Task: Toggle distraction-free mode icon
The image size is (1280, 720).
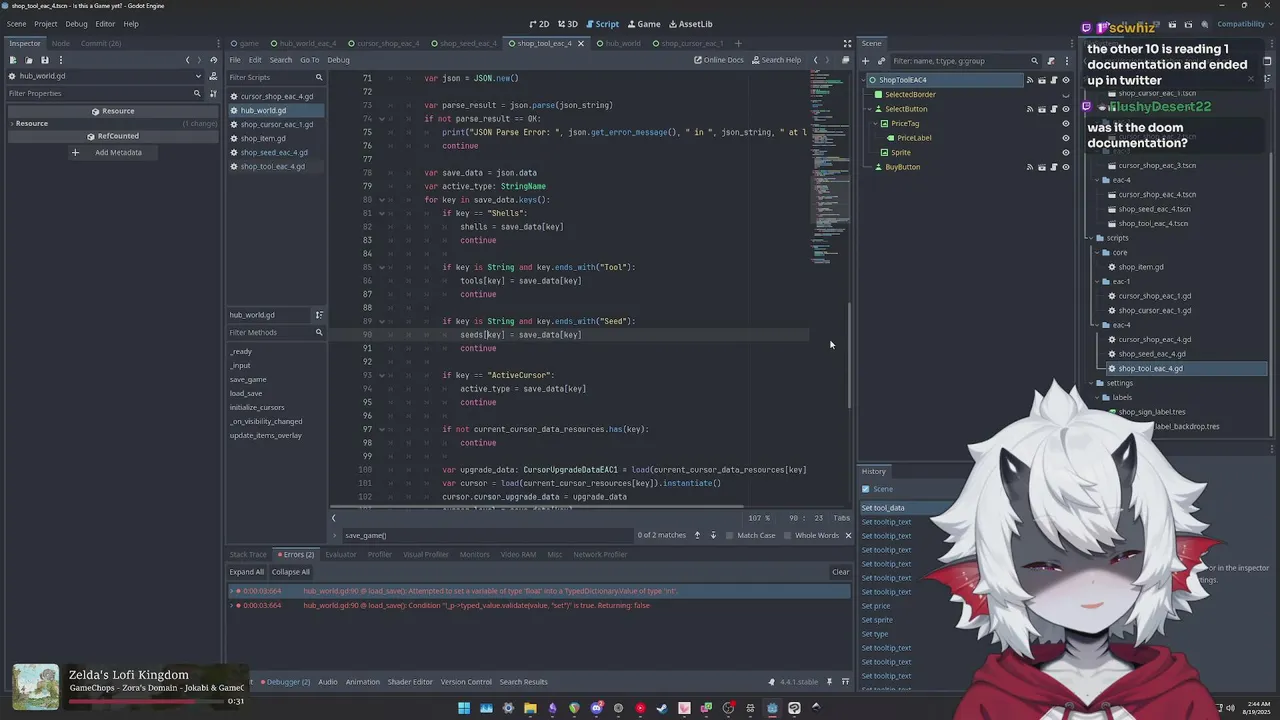Action: [847, 43]
